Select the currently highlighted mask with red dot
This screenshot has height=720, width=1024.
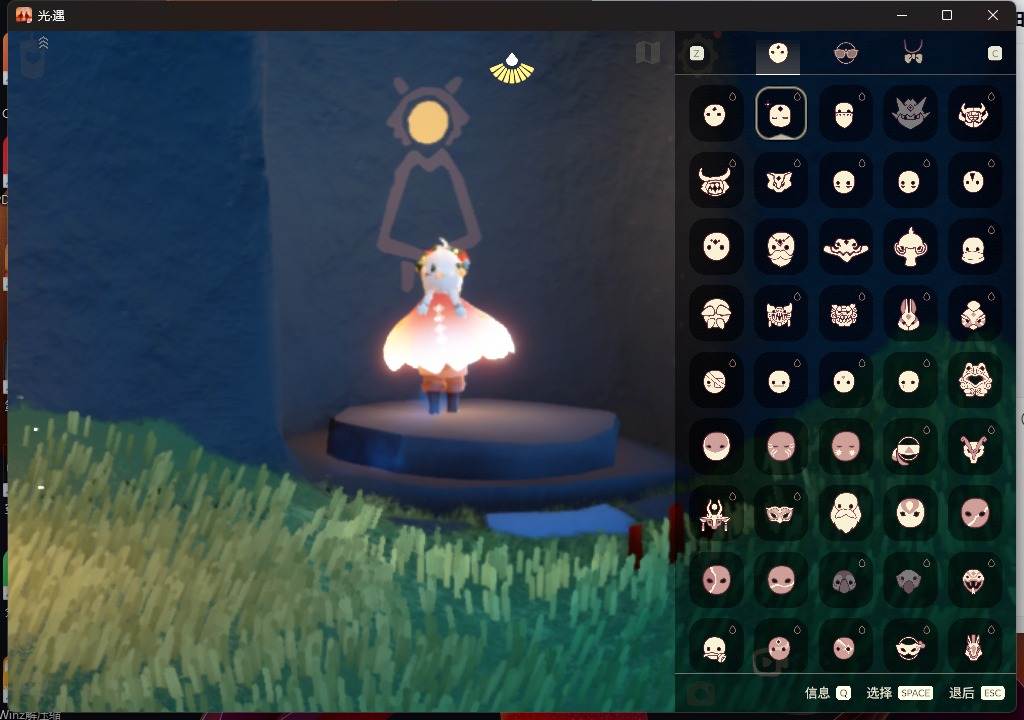(x=780, y=114)
